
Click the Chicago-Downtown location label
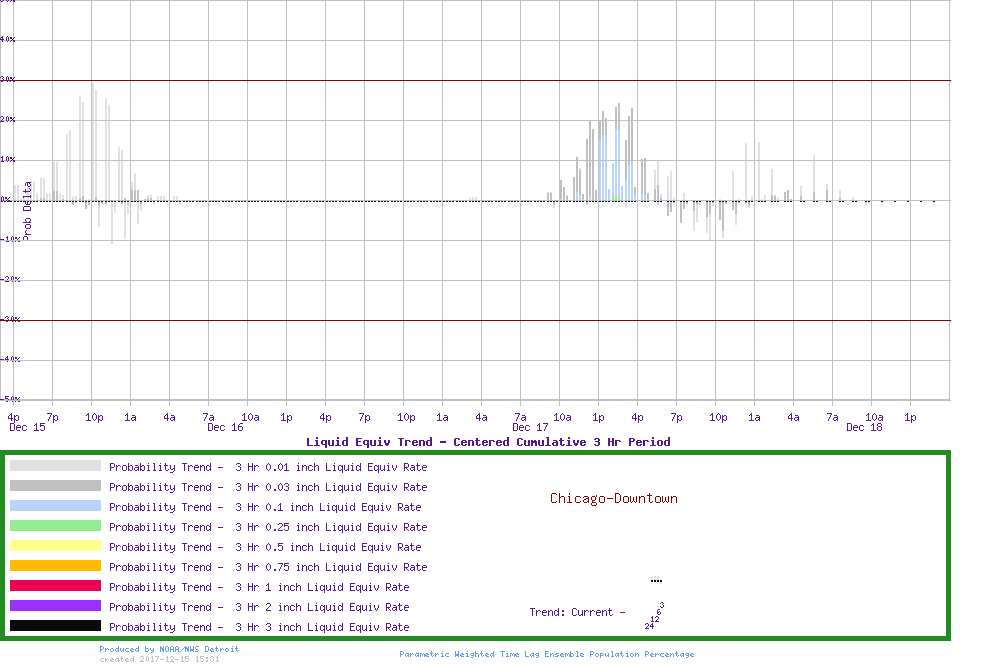[x=613, y=498]
